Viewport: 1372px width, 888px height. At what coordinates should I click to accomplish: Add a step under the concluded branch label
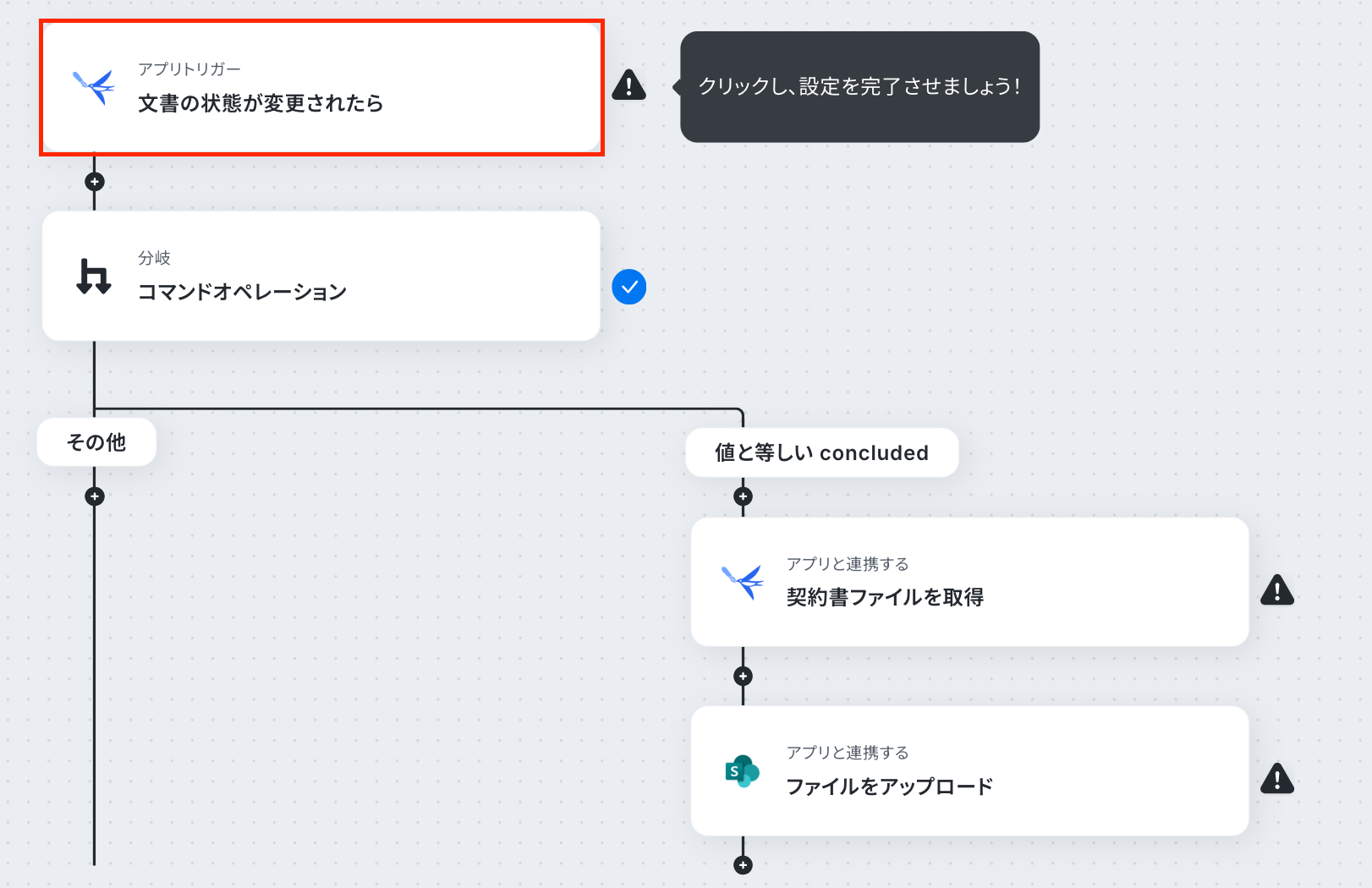click(743, 496)
